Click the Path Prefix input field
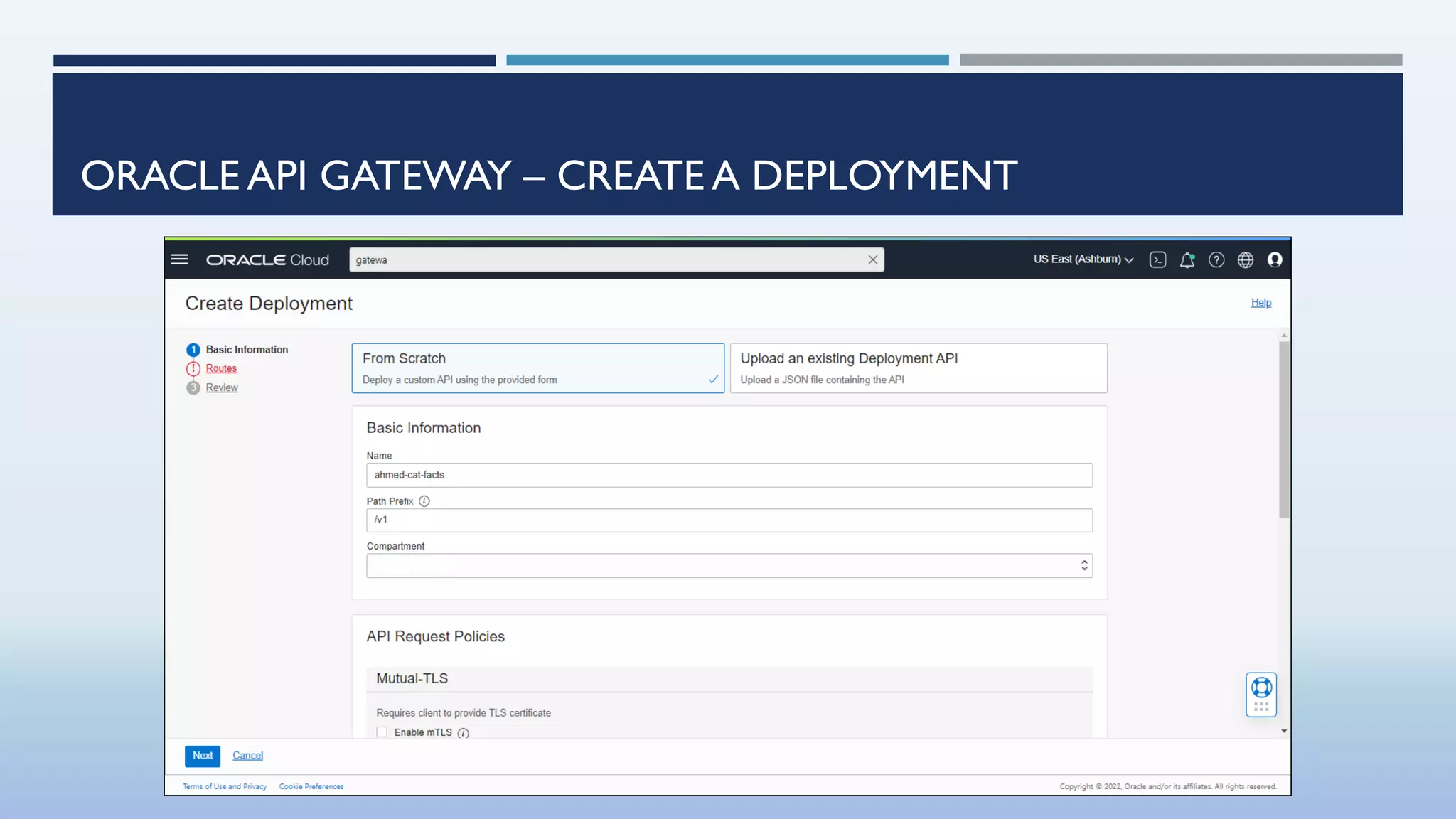The width and height of the screenshot is (1456, 819). (x=729, y=520)
